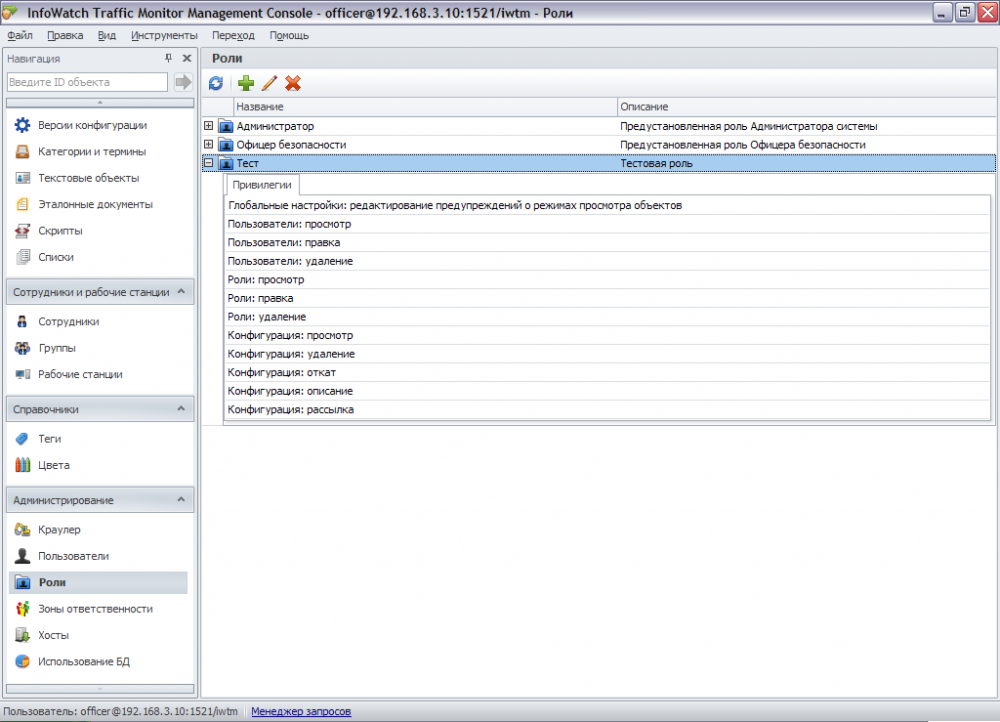1000x722 pixels.
Task: Select privilege Конфигурация: удаление
Action: pyautogui.click(x=607, y=353)
